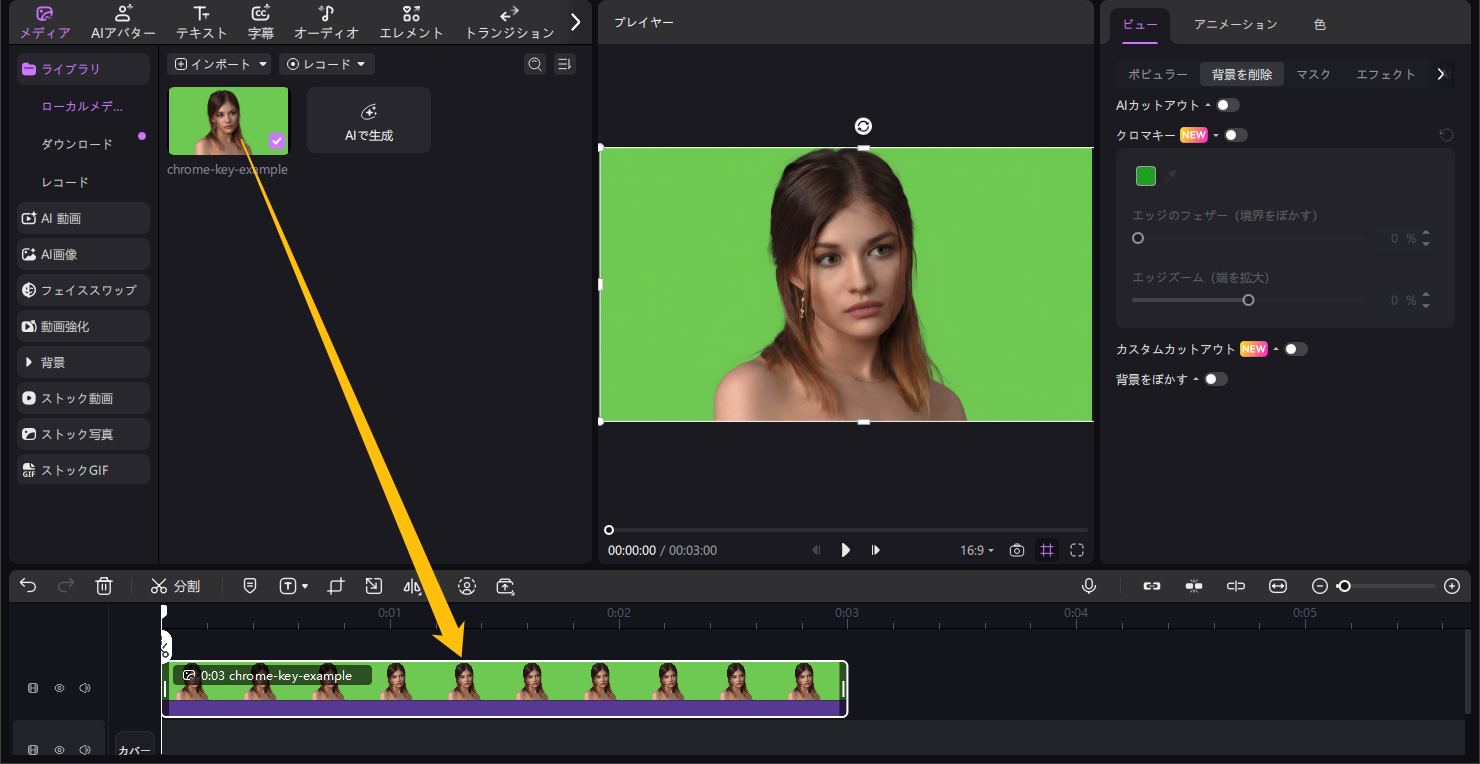
Task: Select the マスク sub-tab
Action: coord(1313,74)
